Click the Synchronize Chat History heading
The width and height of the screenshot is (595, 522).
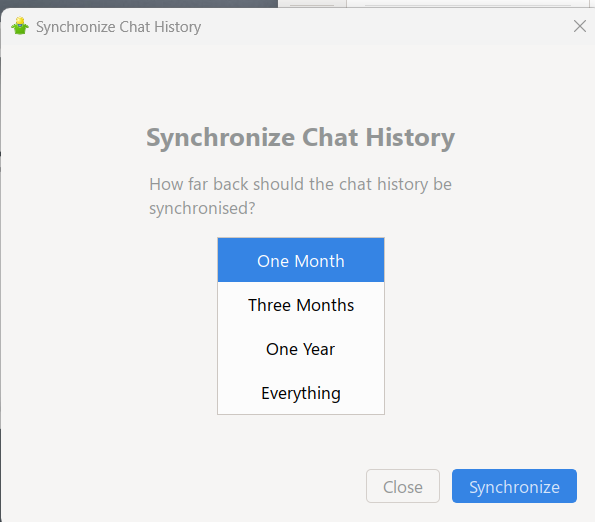(x=300, y=137)
